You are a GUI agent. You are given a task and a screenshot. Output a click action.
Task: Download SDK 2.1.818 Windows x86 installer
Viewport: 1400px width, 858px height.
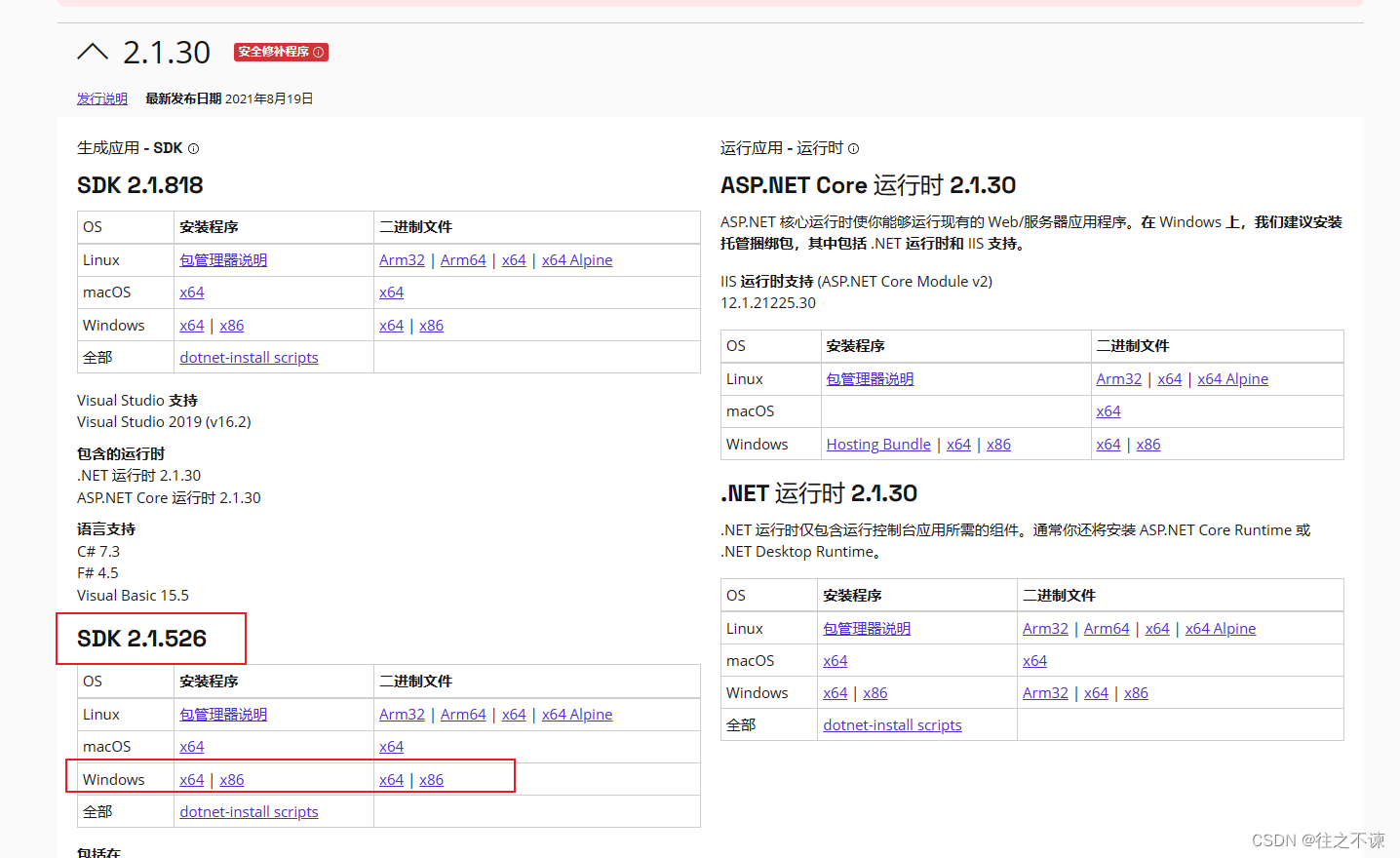pyautogui.click(x=232, y=326)
